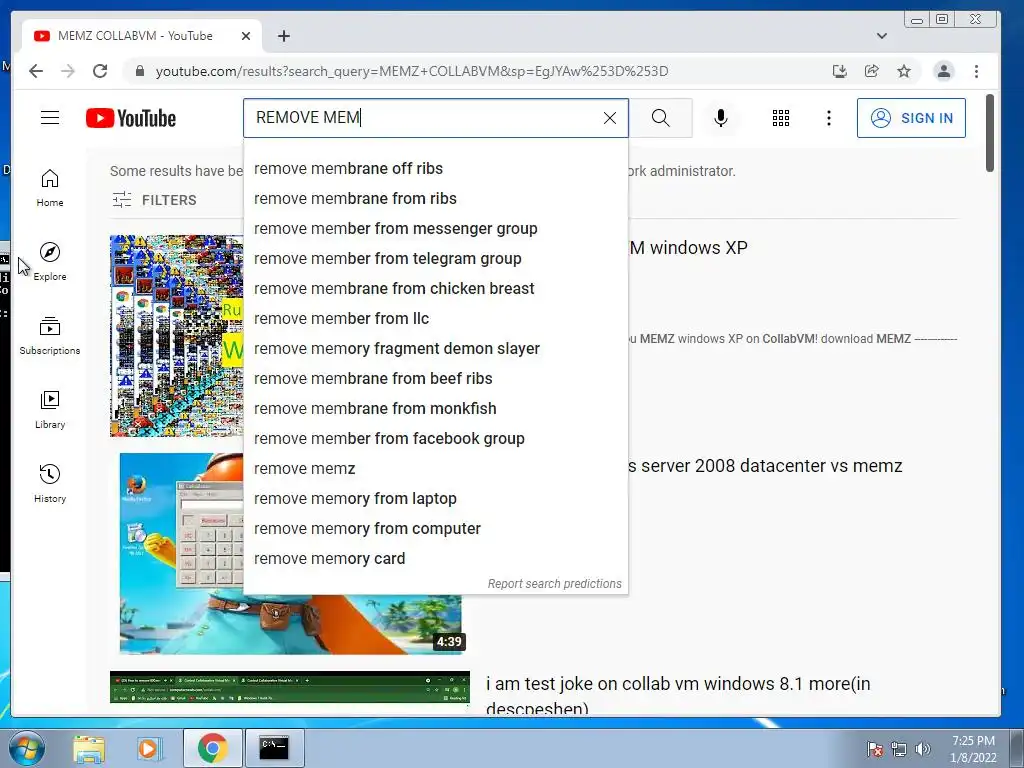Select the MEMZ COLLABVM - YouTube tab
Viewport: 1024px width, 768px height.
(142, 36)
